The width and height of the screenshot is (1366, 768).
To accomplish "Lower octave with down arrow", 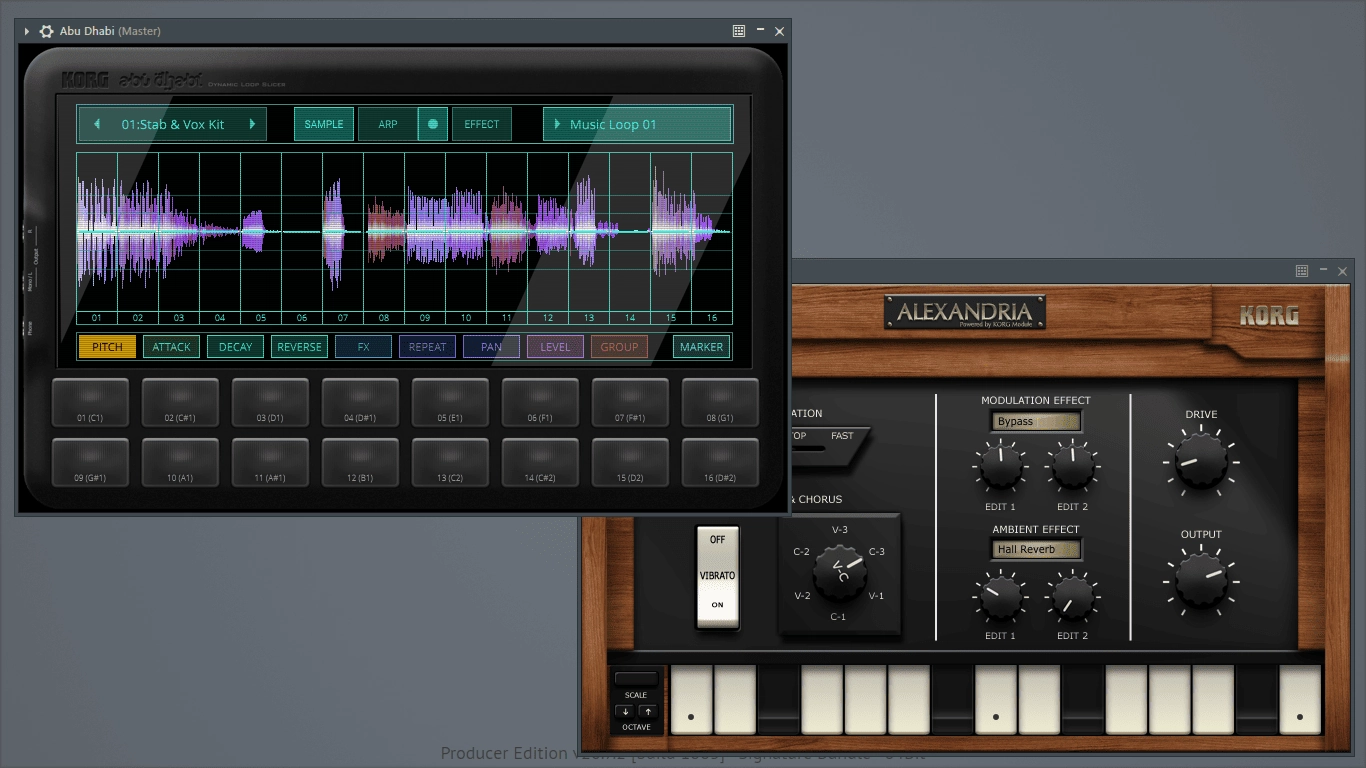I will tap(624, 712).
